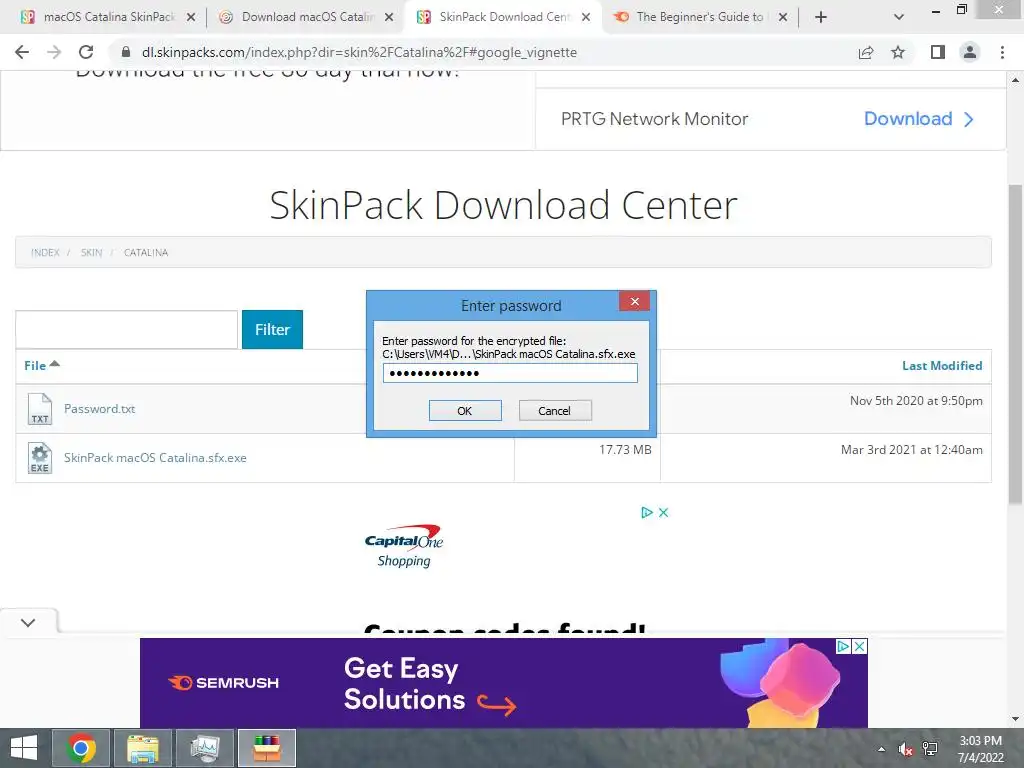This screenshot has height=768, width=1024.
Task: Click the network tray icon
Action: [930, 749]
